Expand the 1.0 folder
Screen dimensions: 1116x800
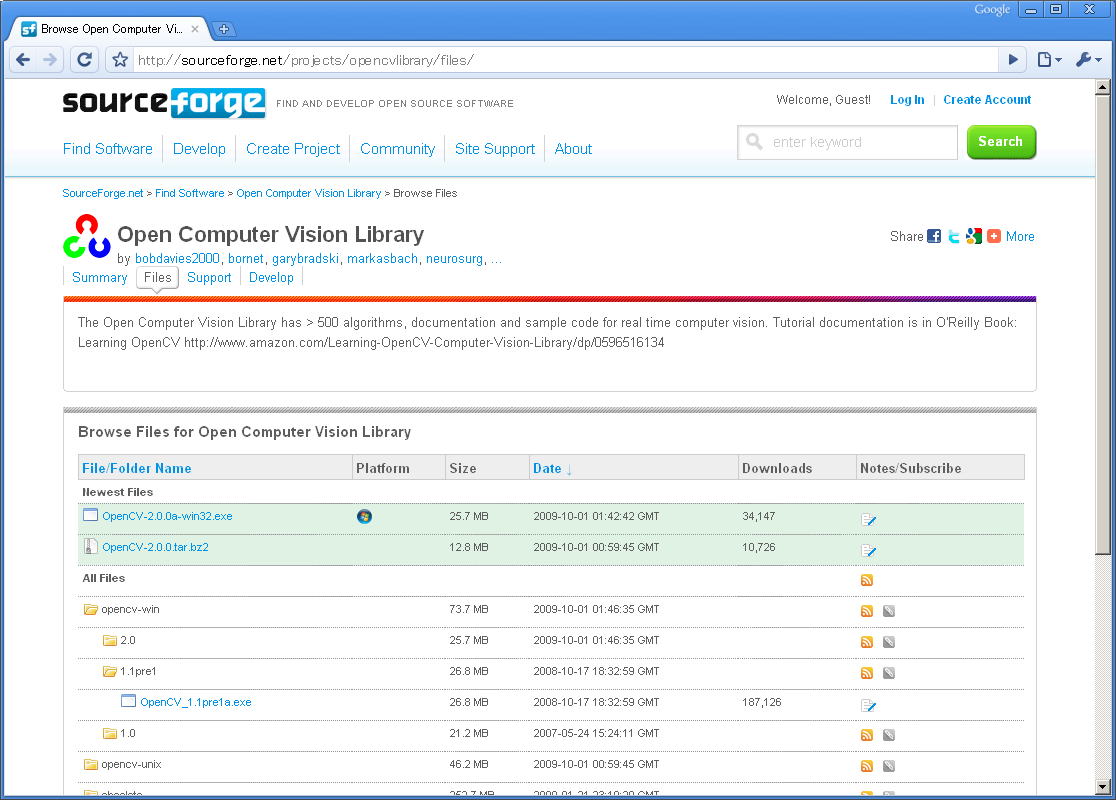click(110, 733)
